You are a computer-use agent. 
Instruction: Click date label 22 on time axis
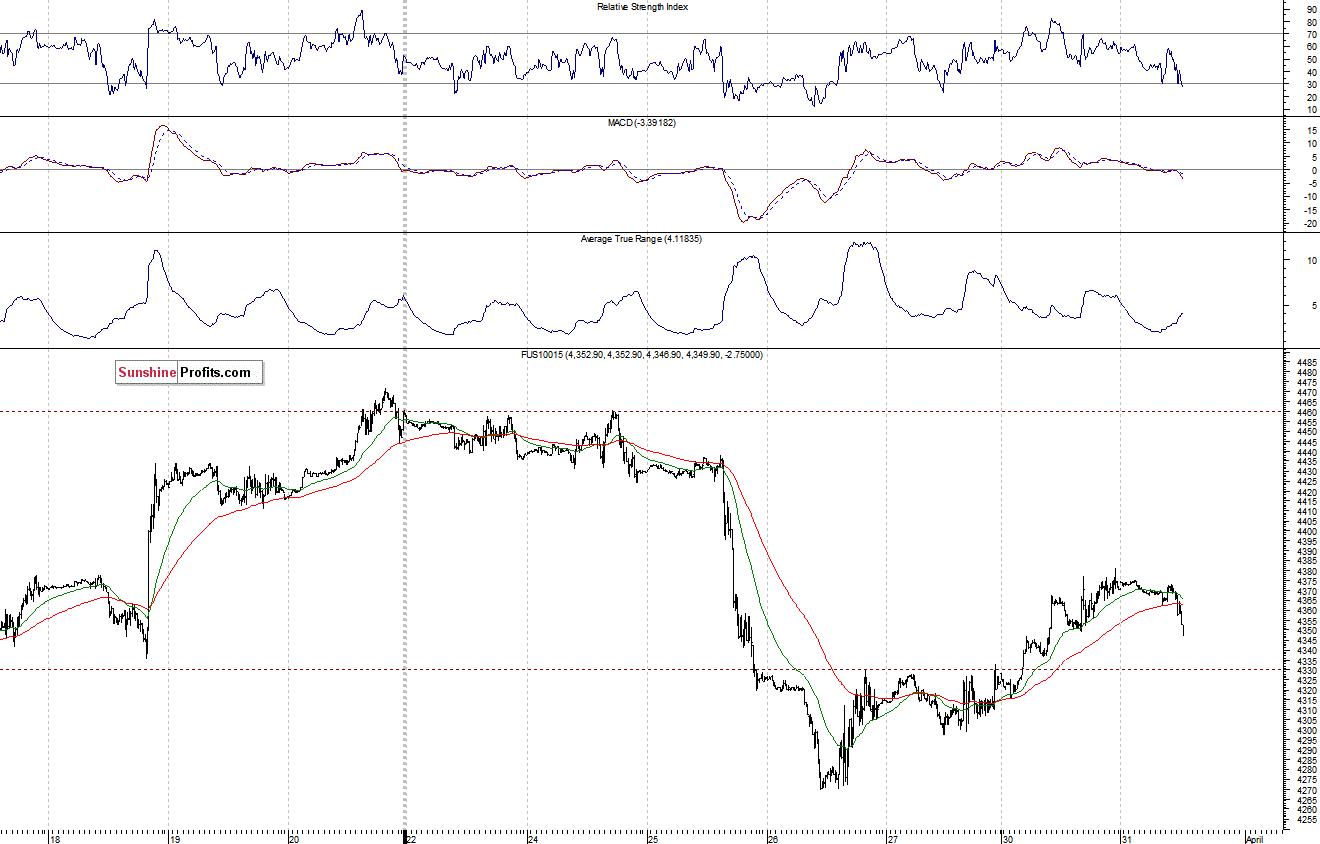pos(411,839)
